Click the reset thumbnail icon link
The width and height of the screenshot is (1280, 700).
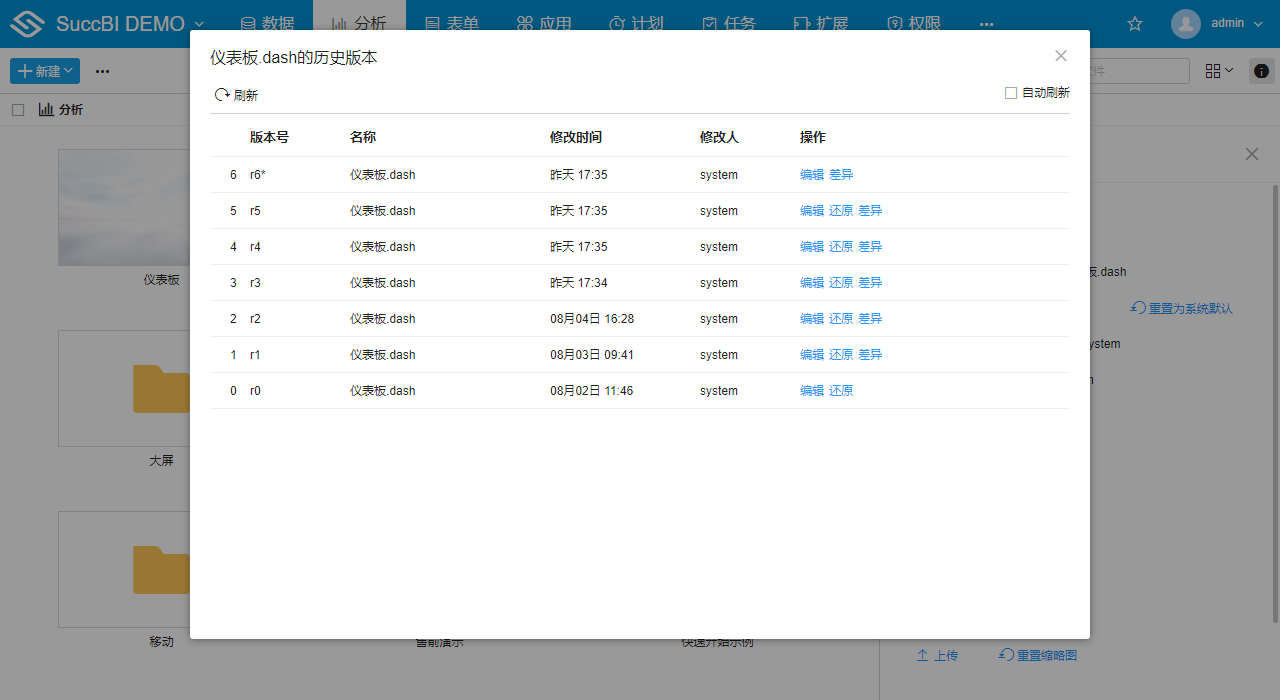1007,655
